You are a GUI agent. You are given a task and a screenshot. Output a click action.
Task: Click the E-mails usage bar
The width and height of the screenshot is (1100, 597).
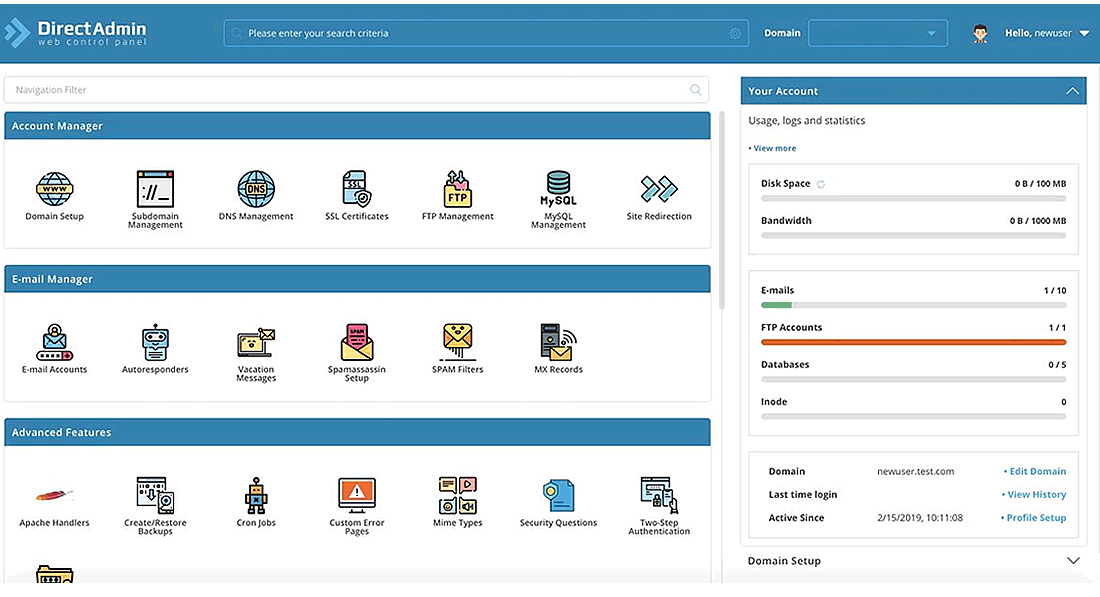coord(913,305)
